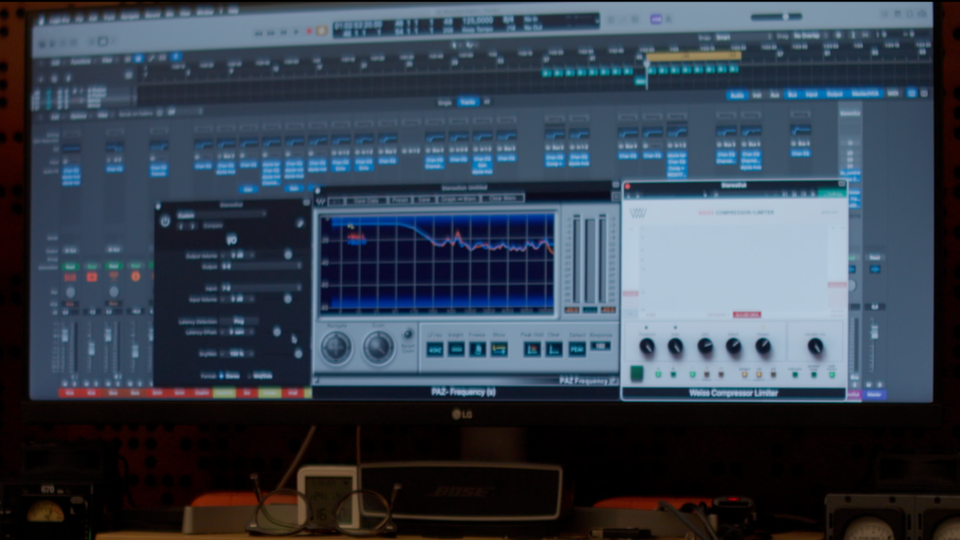Click the yellow cycle range in ruler
960x540 pixels.
point(694,56)
